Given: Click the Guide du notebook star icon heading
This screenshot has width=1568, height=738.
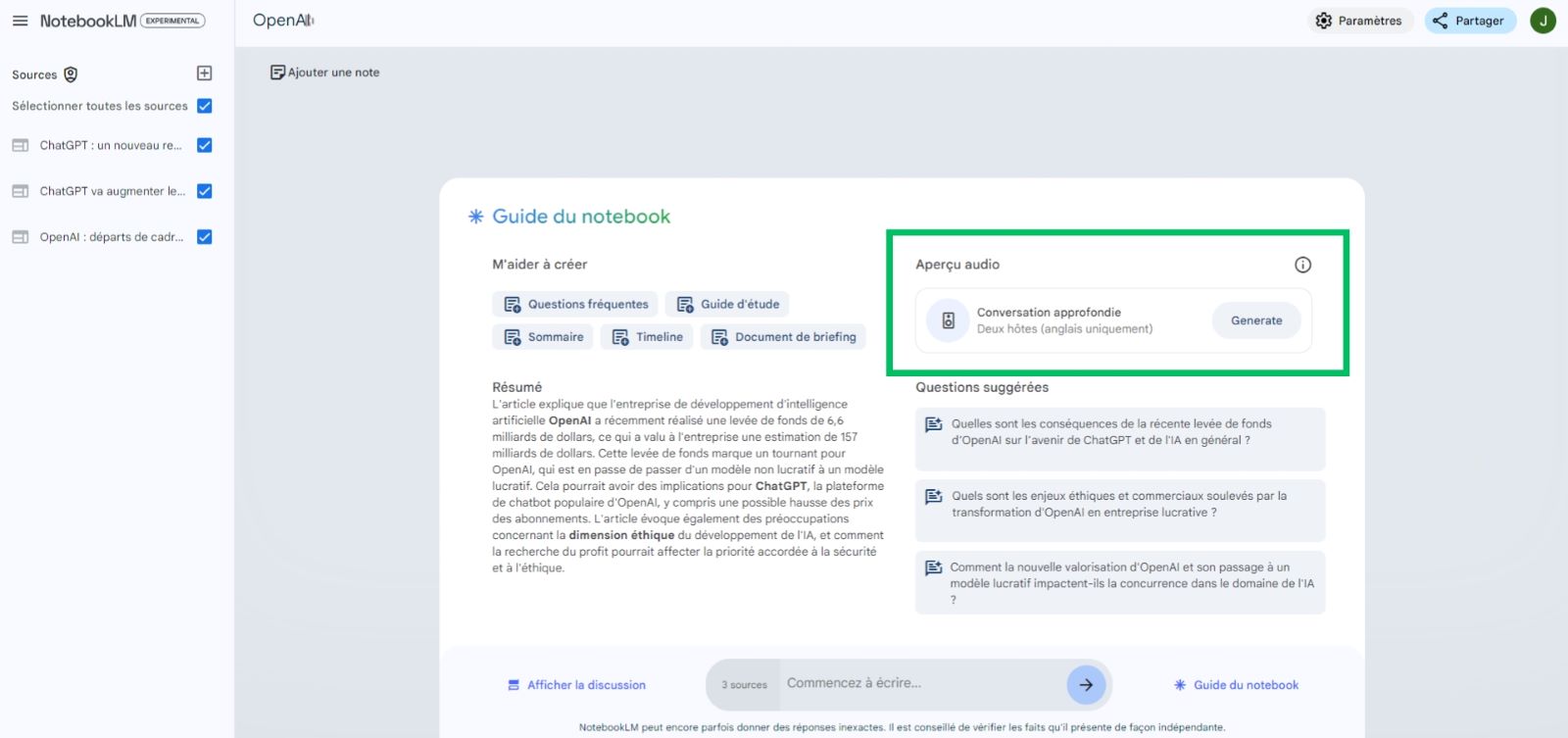Looking at the screenshot, I should (x=475, y=217).
